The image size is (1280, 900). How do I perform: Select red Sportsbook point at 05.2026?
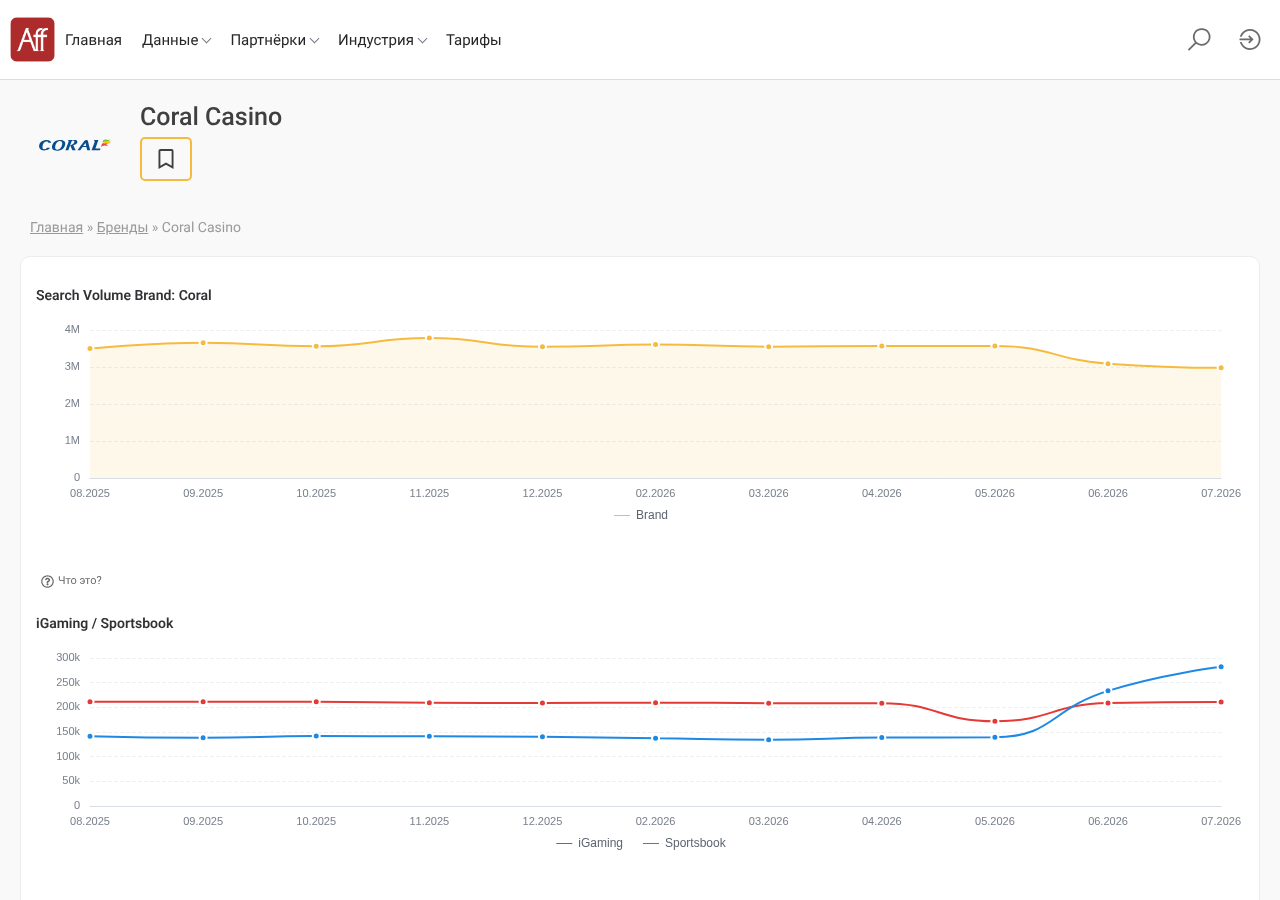click(995, 721)
